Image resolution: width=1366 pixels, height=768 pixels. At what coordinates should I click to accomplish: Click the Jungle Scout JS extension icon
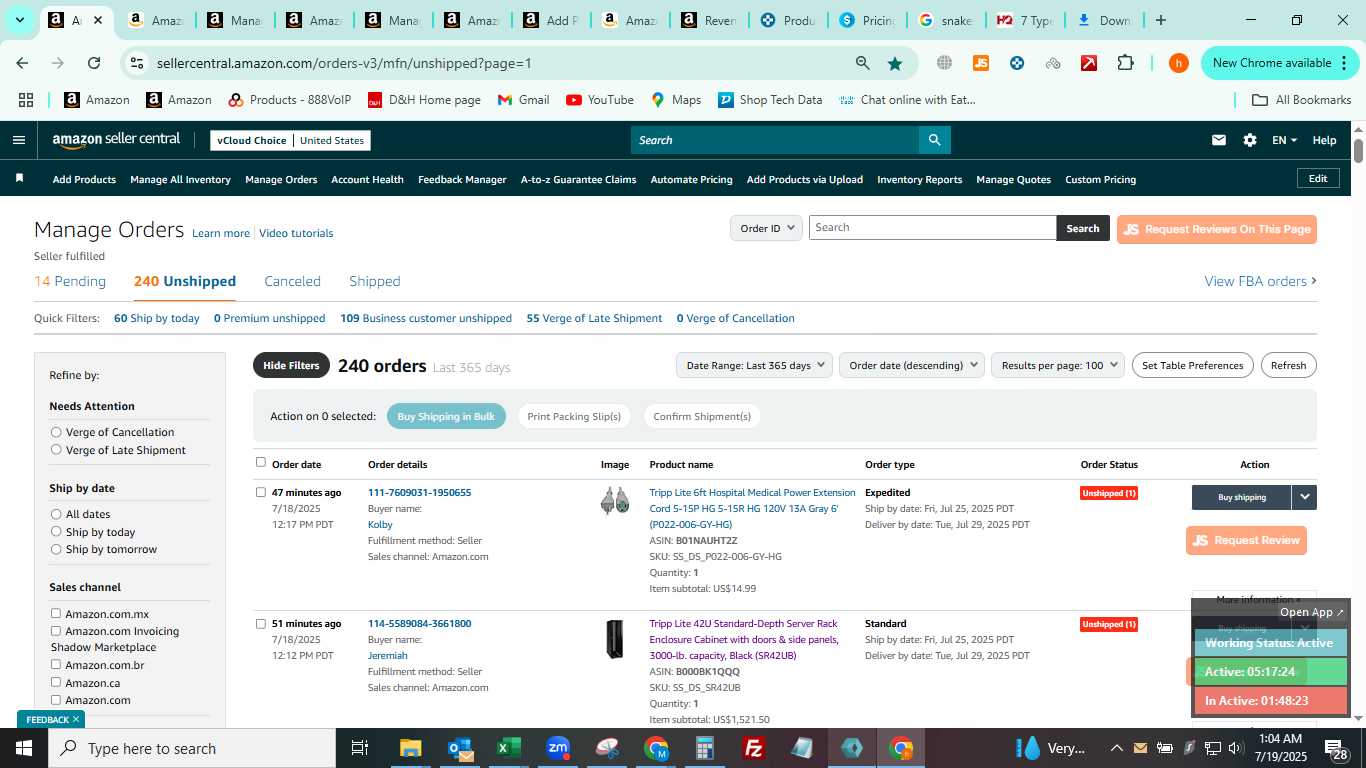coord(980,63)
